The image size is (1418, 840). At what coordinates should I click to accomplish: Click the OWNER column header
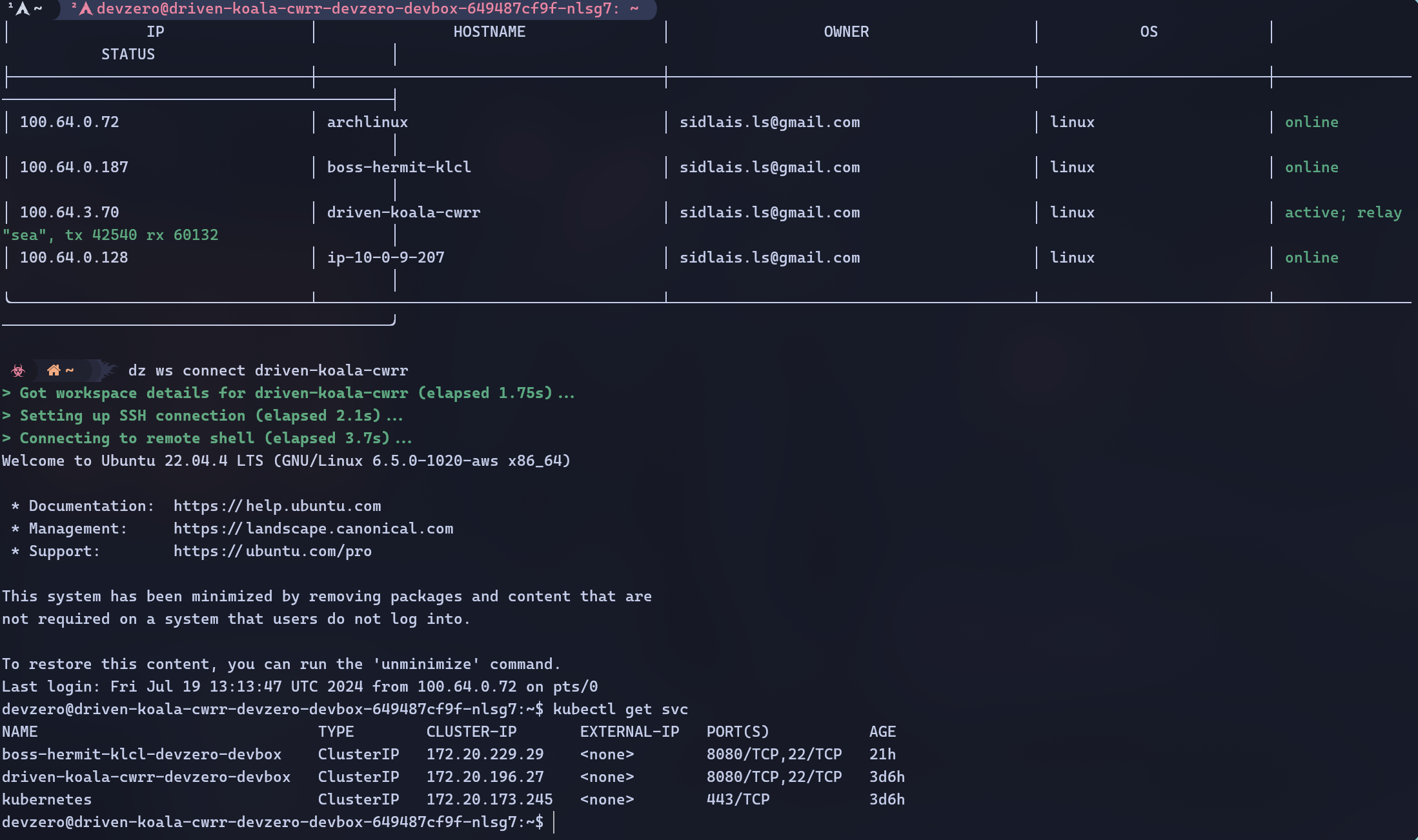click(846, 32)
